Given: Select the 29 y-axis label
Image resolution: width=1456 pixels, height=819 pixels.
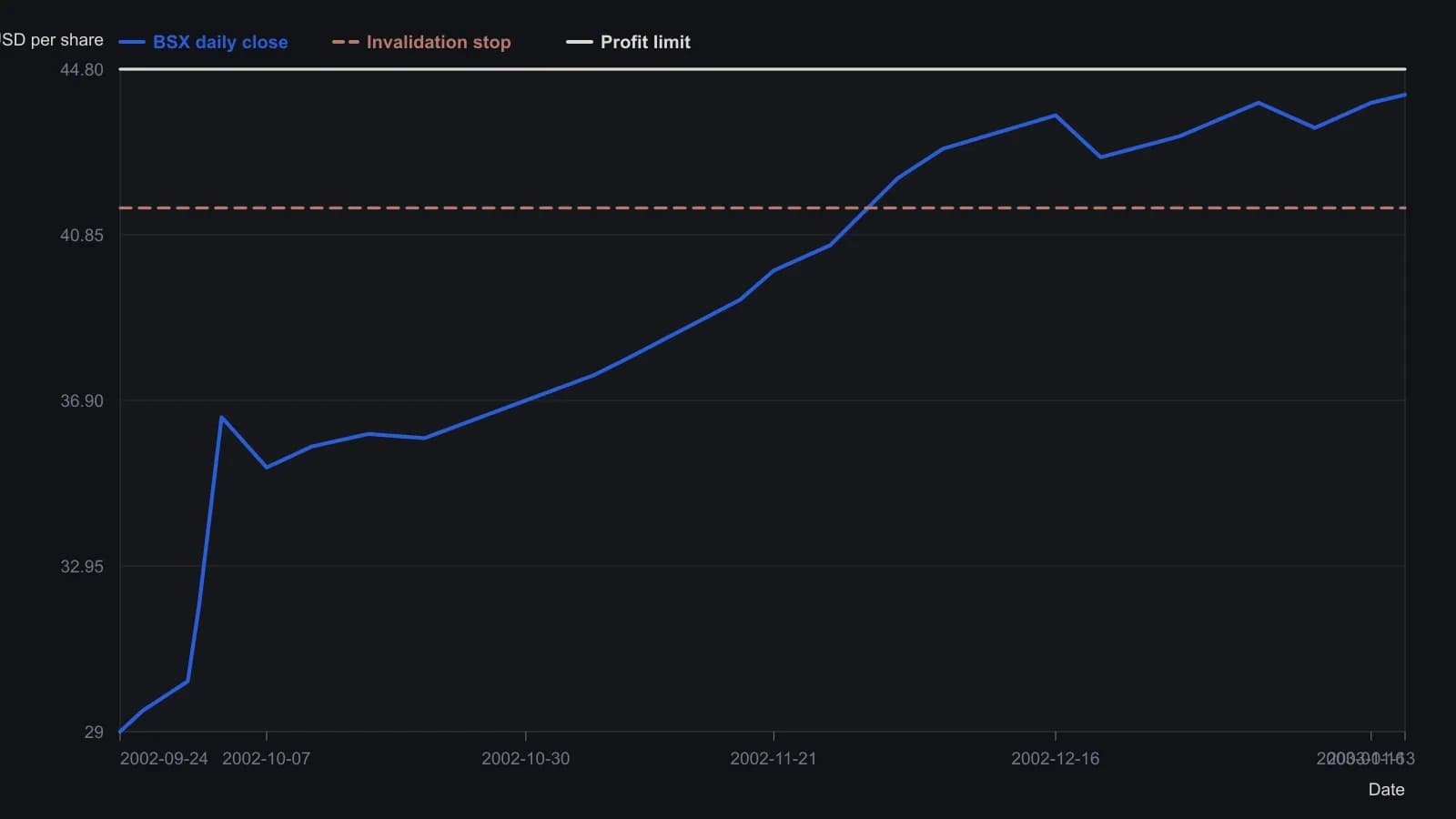Looking at the screenshot, I should pos(94,732).
